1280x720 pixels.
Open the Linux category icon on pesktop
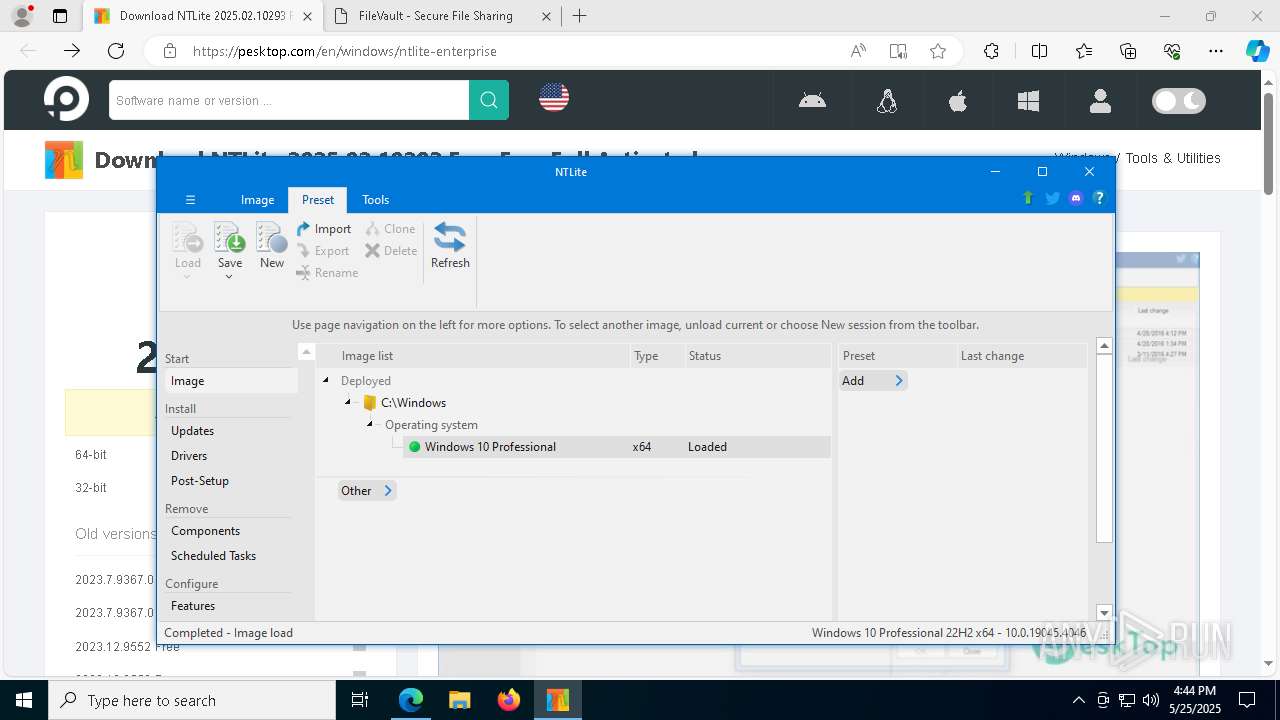(x=886, y=100)
